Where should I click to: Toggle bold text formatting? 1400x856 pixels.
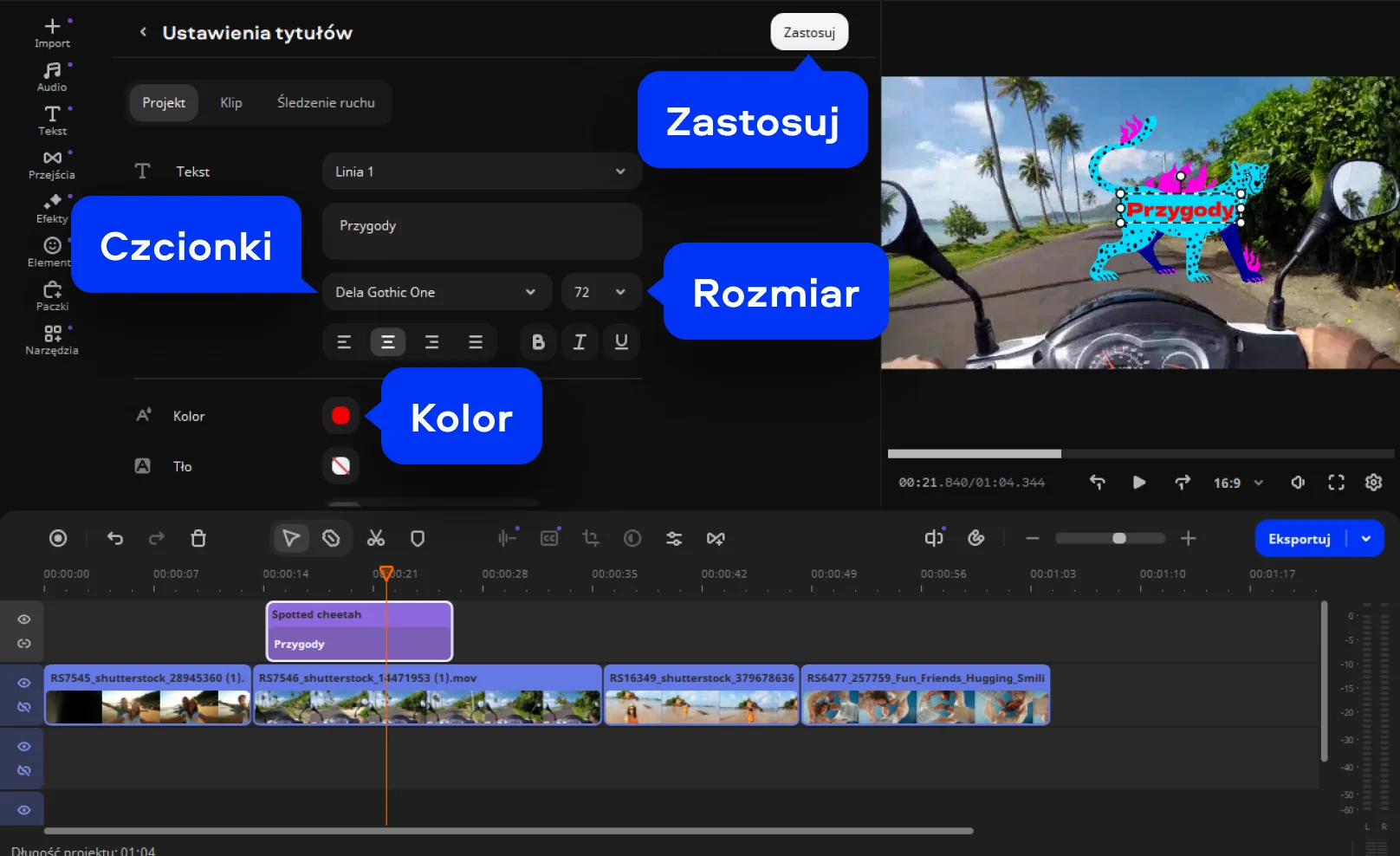[x=538, y=342]
